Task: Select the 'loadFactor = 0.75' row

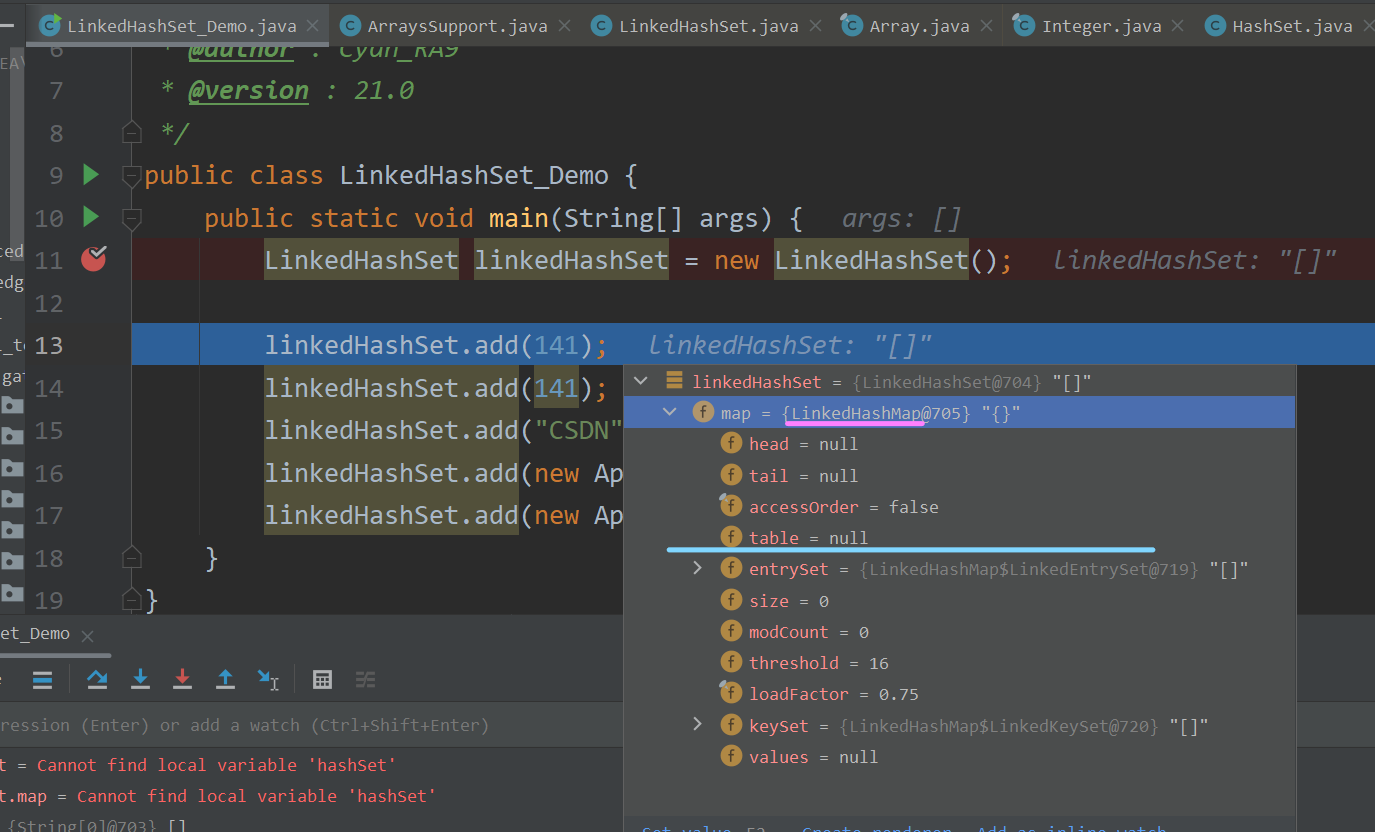Action: (959, 693)
